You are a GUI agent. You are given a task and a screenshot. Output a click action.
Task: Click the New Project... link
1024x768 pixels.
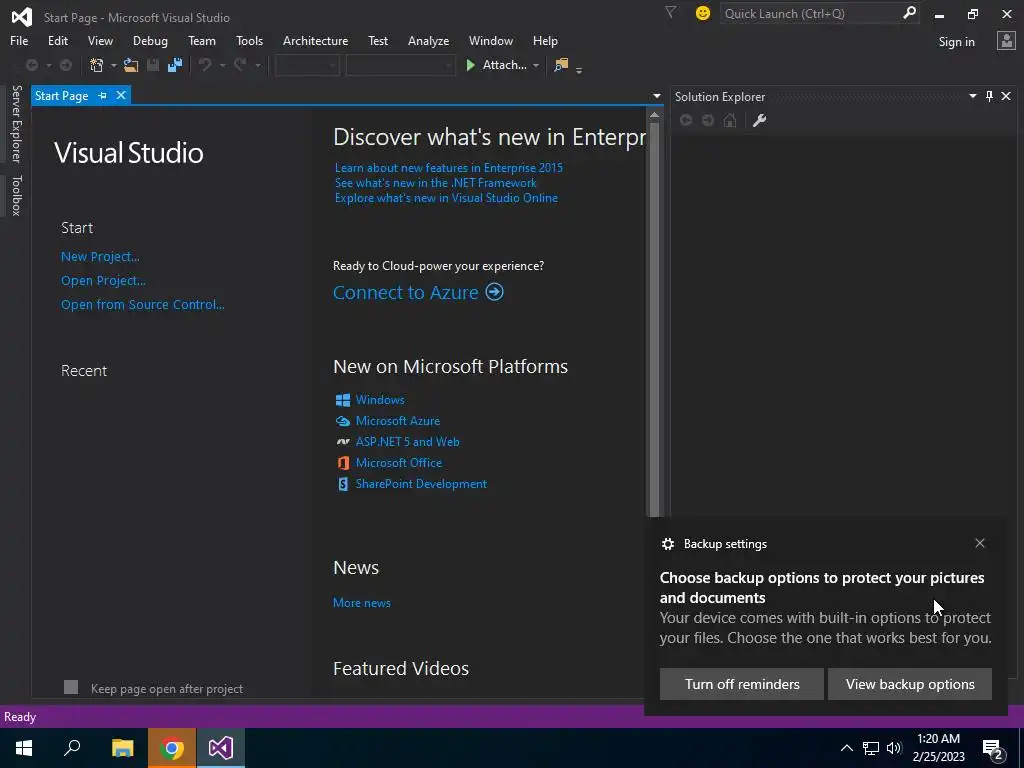100,257
